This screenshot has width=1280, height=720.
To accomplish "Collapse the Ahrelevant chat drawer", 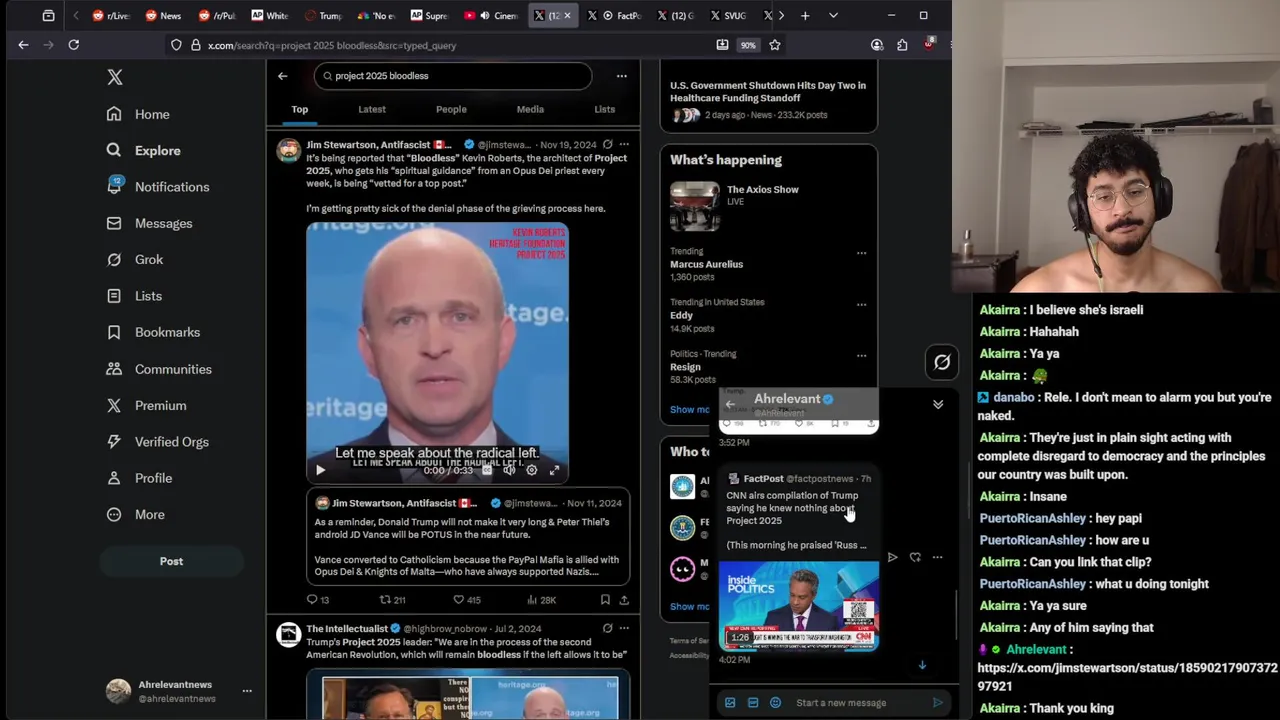I will pyautogui.click(x=938, y=405).
